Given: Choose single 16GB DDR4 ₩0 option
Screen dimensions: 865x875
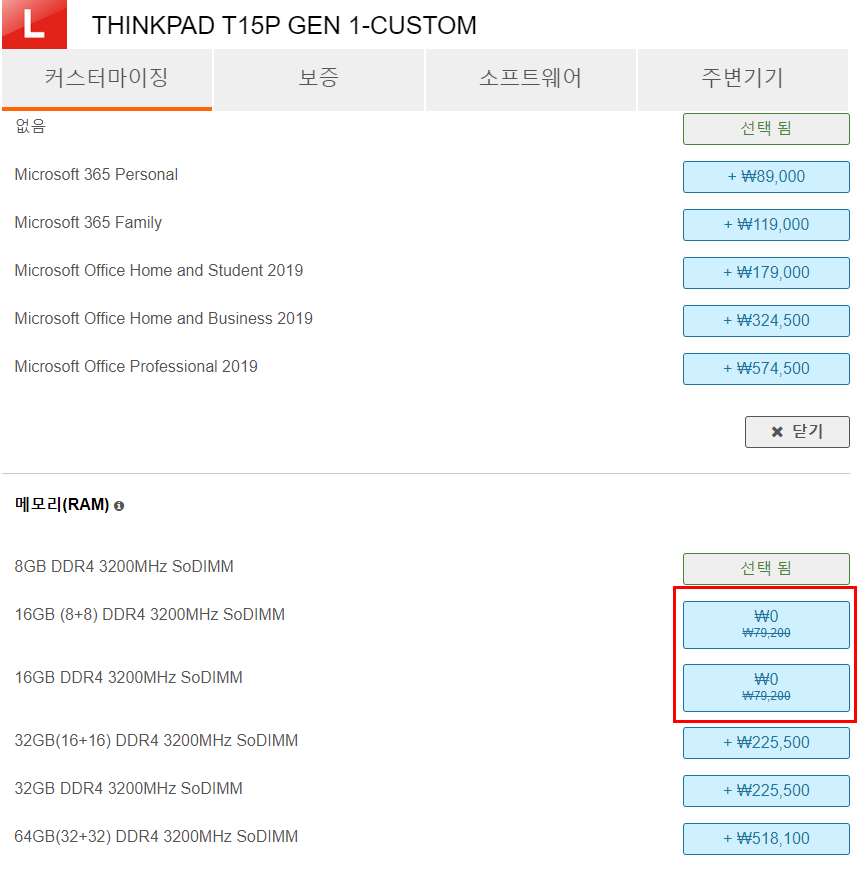Looking at the screenshot, I should (766, 688).
